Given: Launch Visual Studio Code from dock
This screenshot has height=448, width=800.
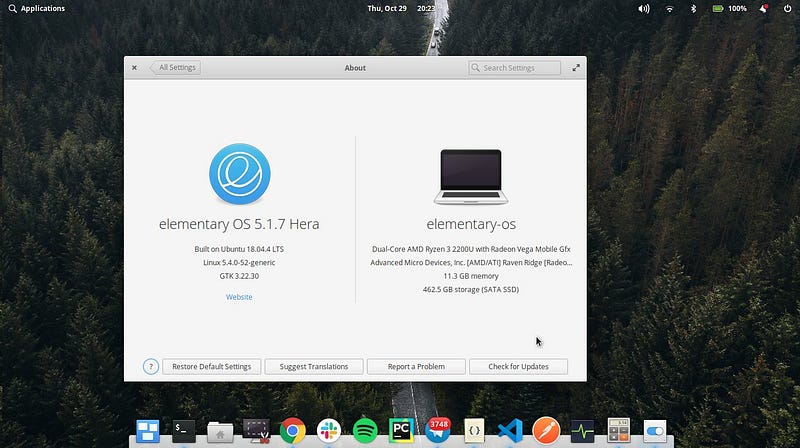Looking at the screenshot, I should pos(510,431).
